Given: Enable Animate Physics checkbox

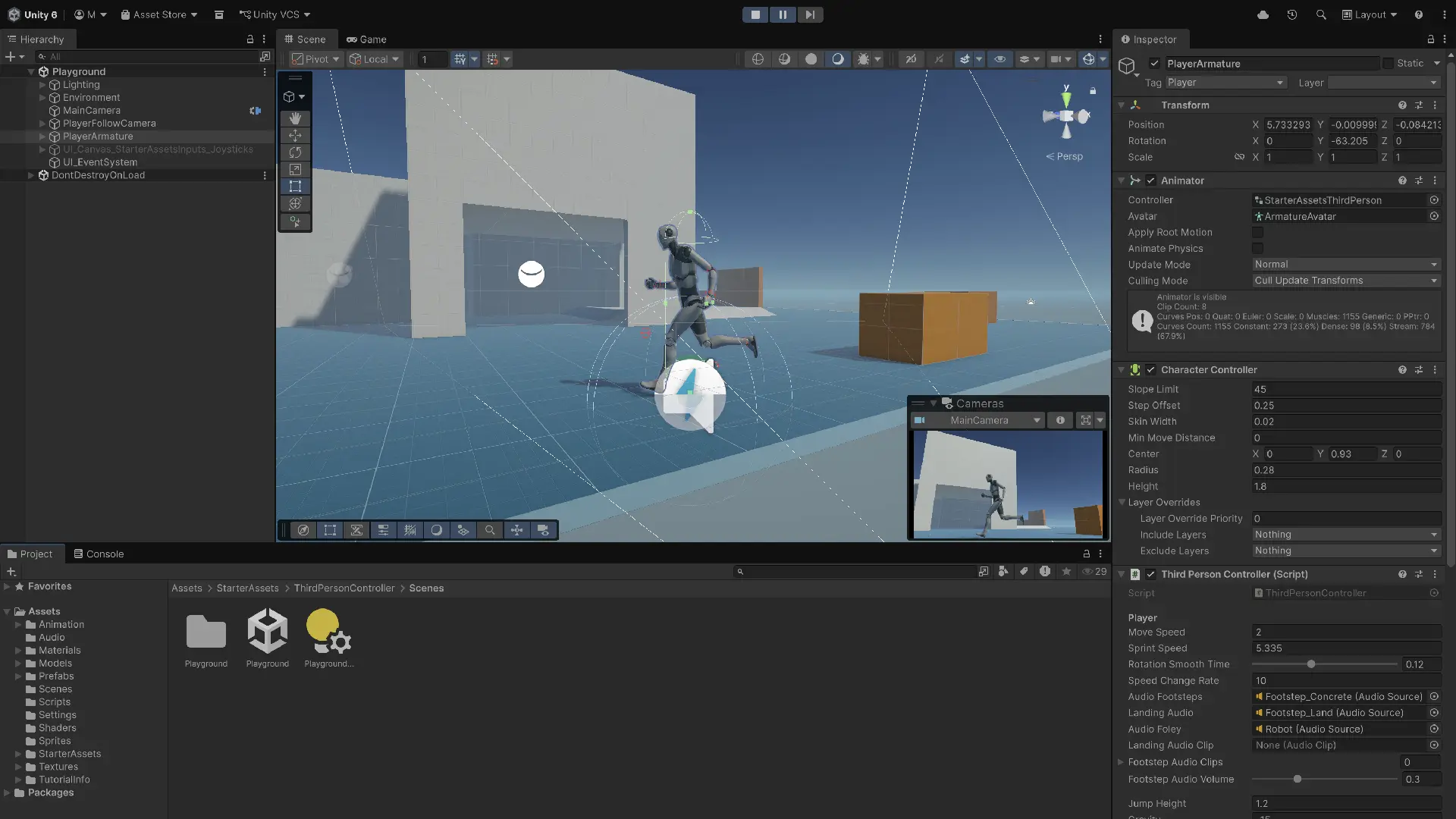Looking at the screenshot, I should pyautogui.click(x=1257, y=249).
